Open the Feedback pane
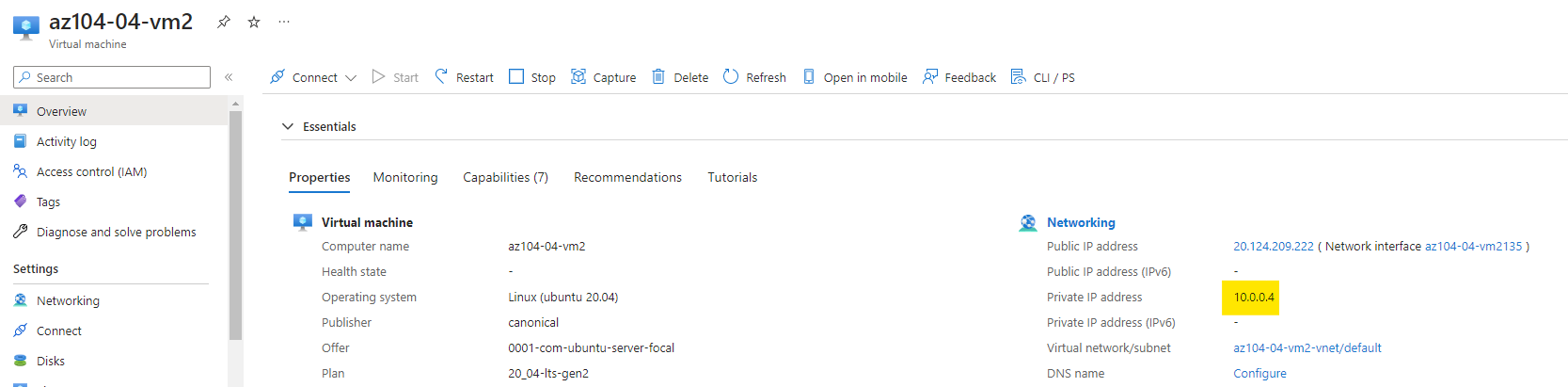This screenshot has height=387, width=1568. click(x=959, y=77)
